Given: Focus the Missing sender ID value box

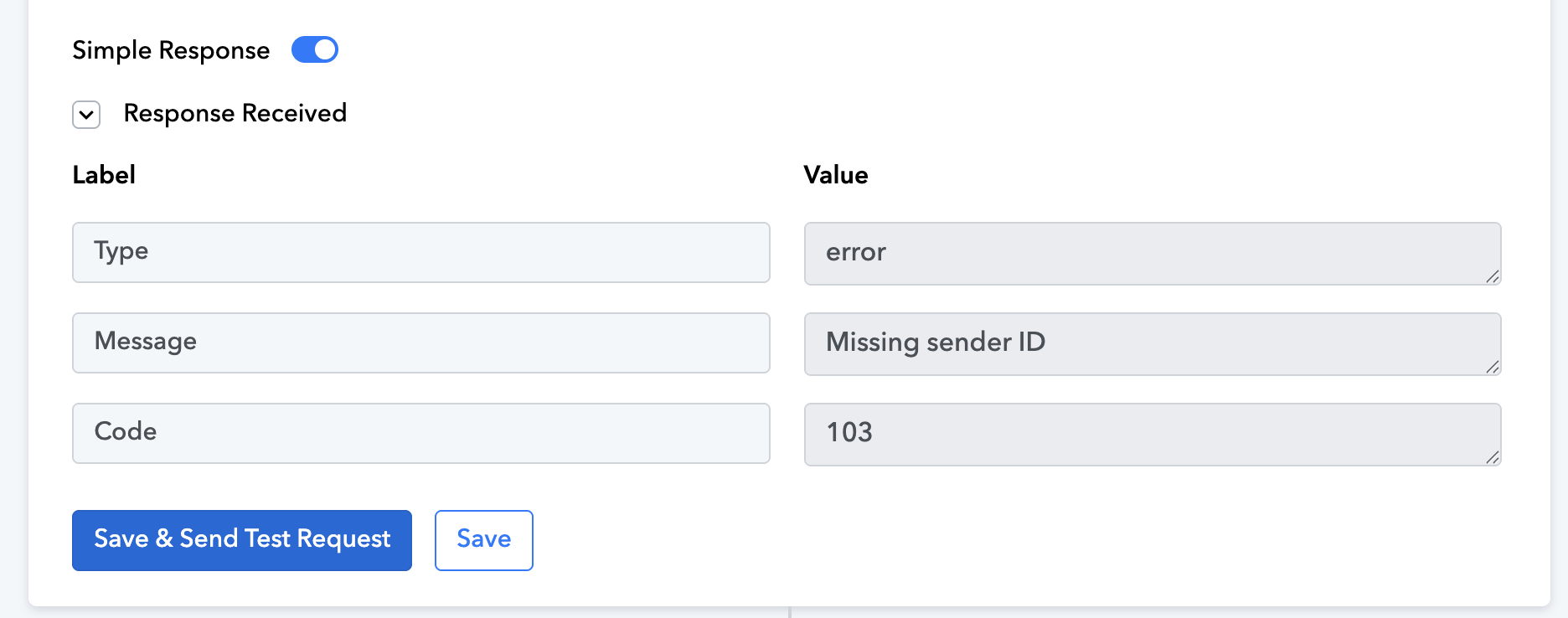Looking at the screenshot, I should click(1152, 343).
